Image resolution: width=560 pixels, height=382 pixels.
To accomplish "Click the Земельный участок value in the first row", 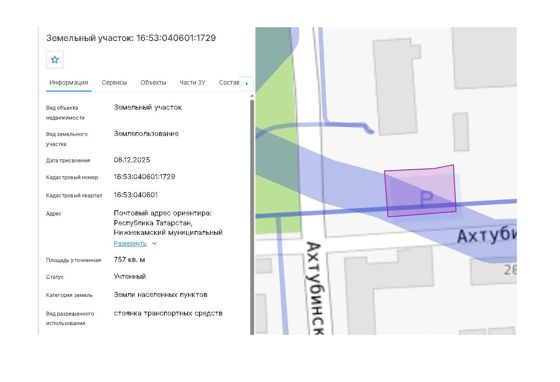I will tap(148, 107).
